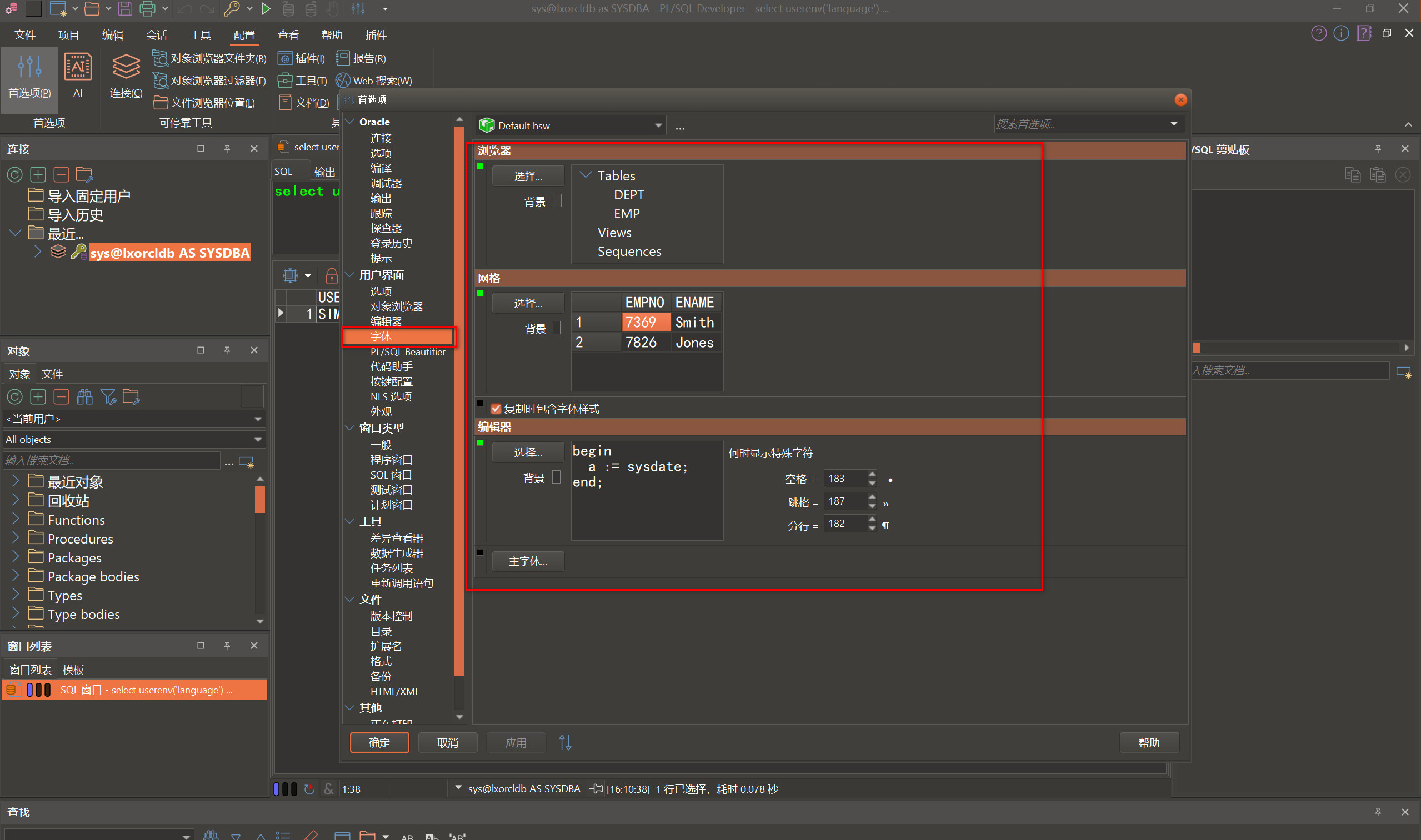Click the Web search globe icon in ribbon
Viewport: 1421px width, 840px height.
pos(343,81)
